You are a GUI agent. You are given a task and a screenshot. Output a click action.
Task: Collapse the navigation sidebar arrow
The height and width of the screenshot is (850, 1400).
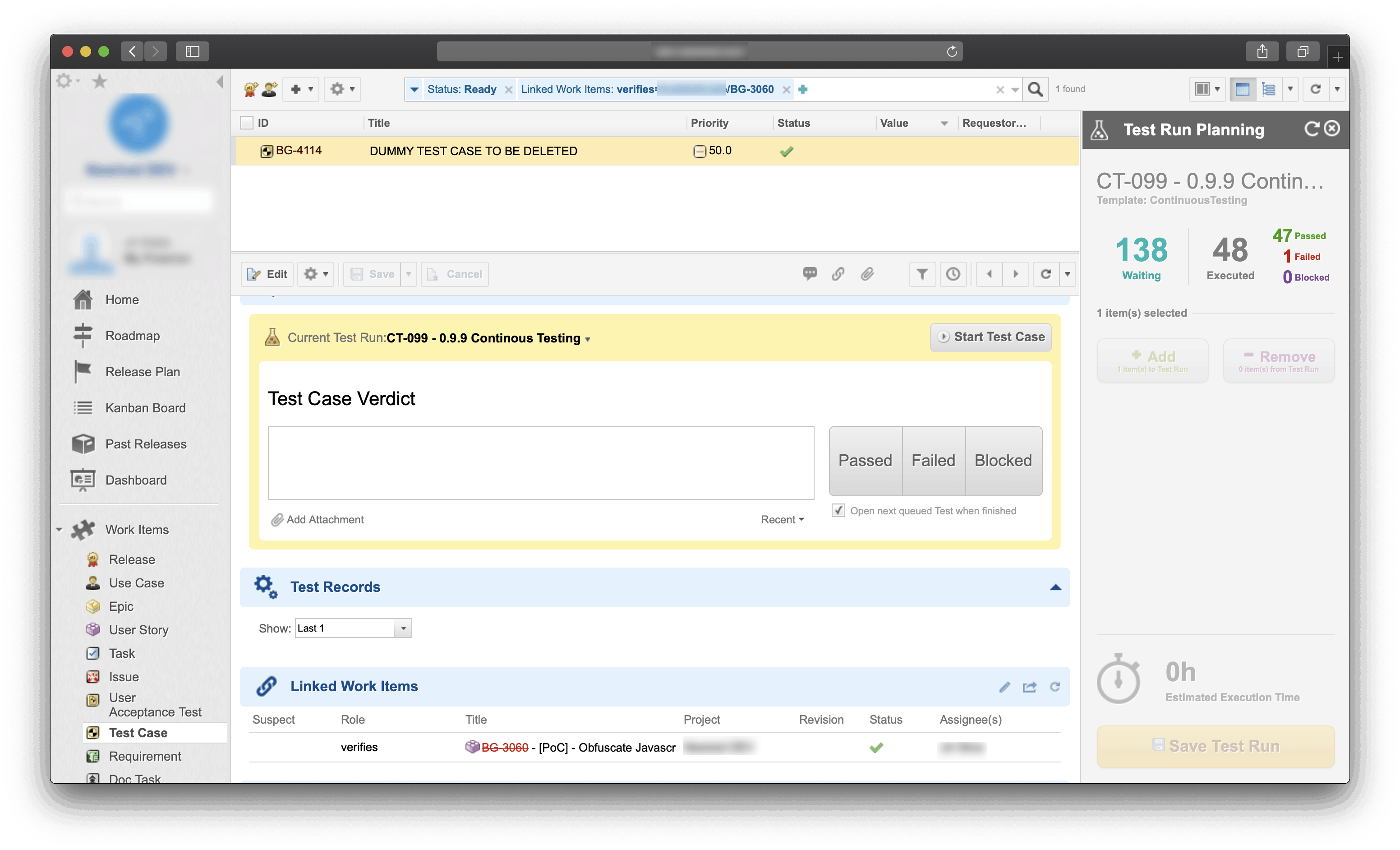coord(220,81)
